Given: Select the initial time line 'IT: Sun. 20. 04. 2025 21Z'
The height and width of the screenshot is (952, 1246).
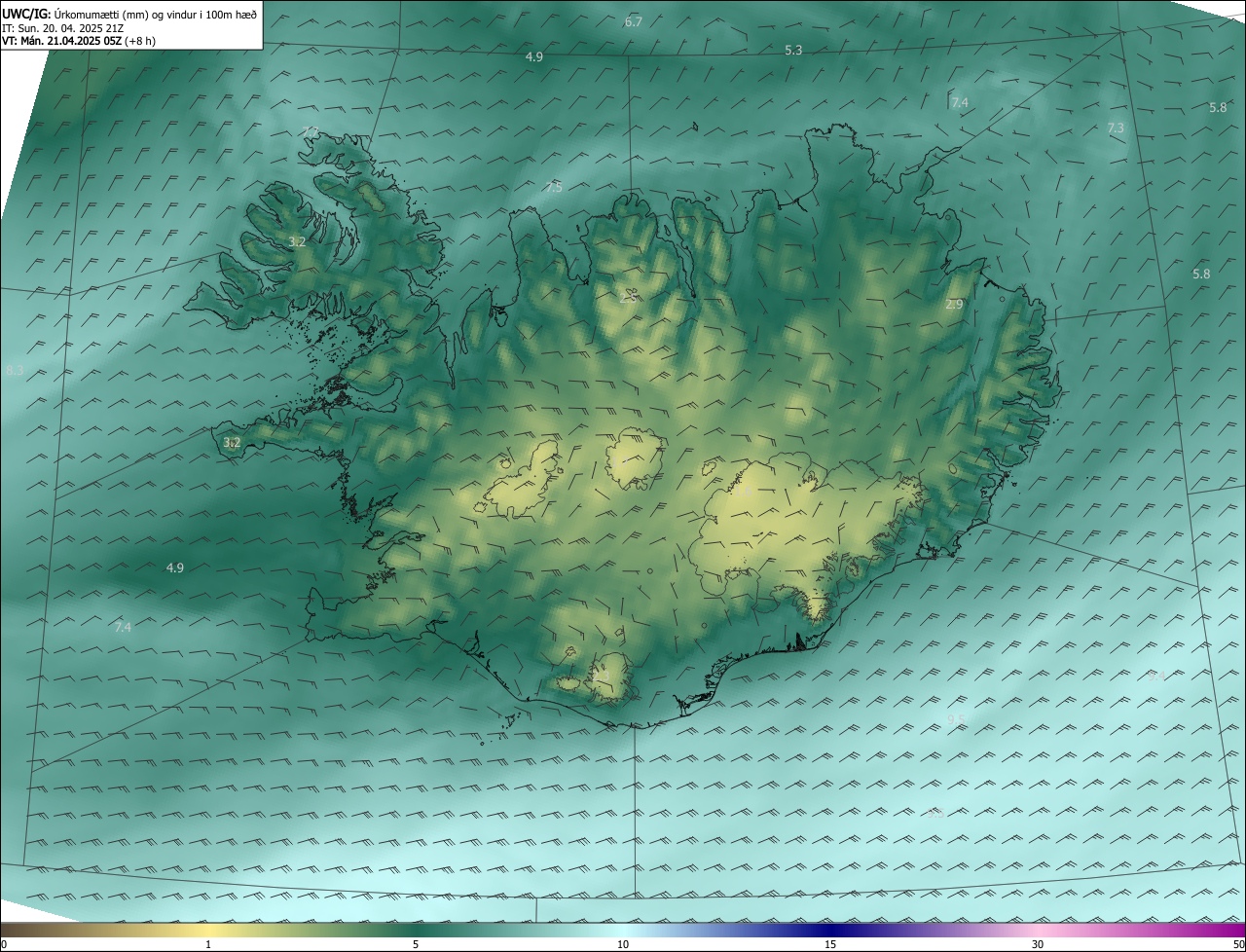Looking at the screenshot, I should coord(62,28).
